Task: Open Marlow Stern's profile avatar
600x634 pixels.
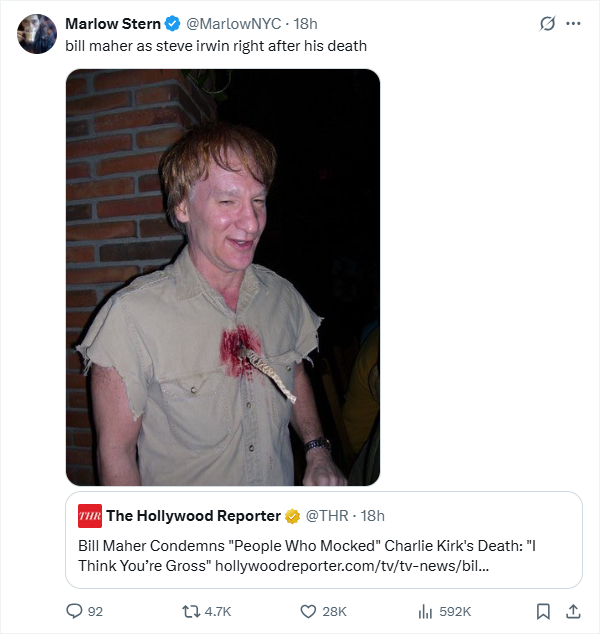Action: (37, 34)
